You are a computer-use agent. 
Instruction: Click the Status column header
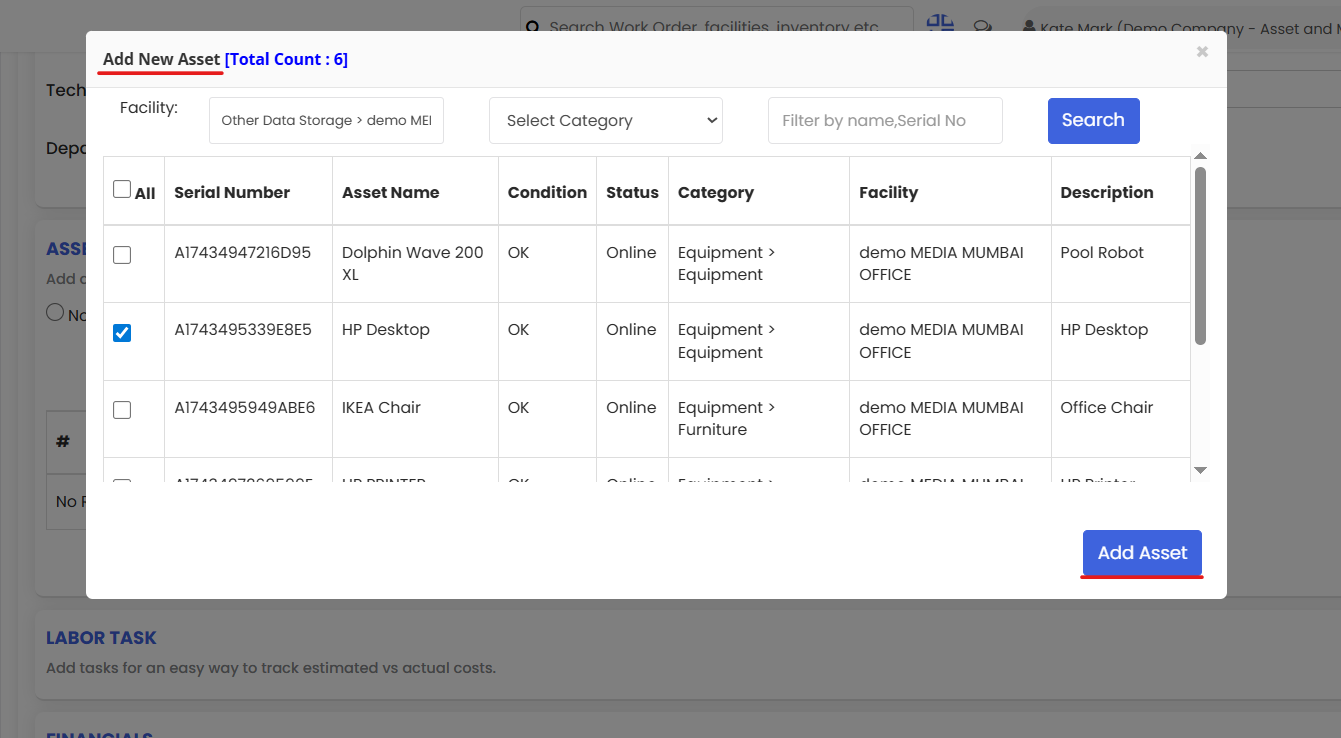[632, 192]
